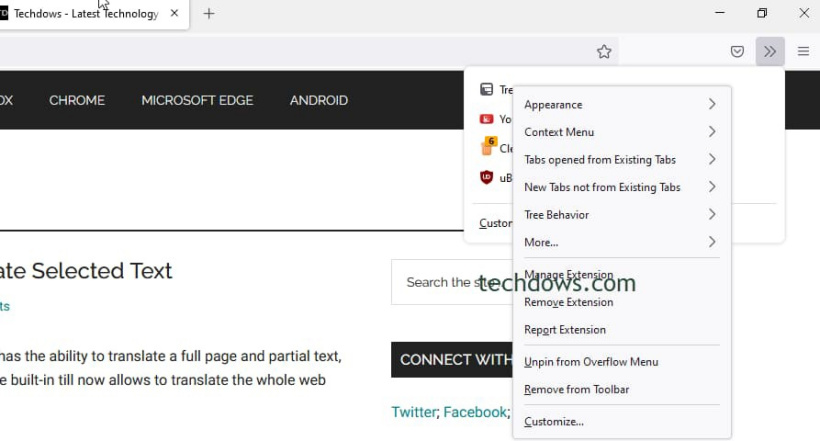Click the Appearance menu label

tap(553, 105)
